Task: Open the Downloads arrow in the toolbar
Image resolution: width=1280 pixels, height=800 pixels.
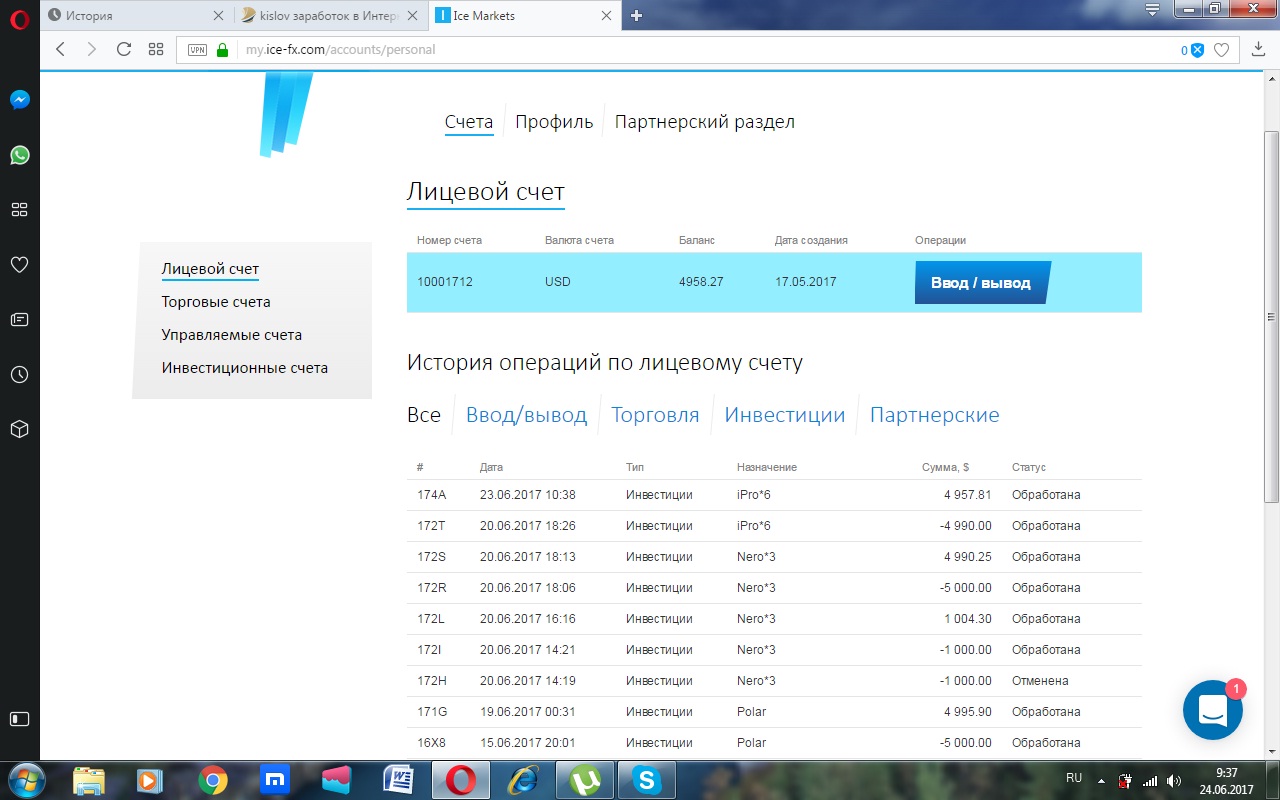Action: point(1259,49)
